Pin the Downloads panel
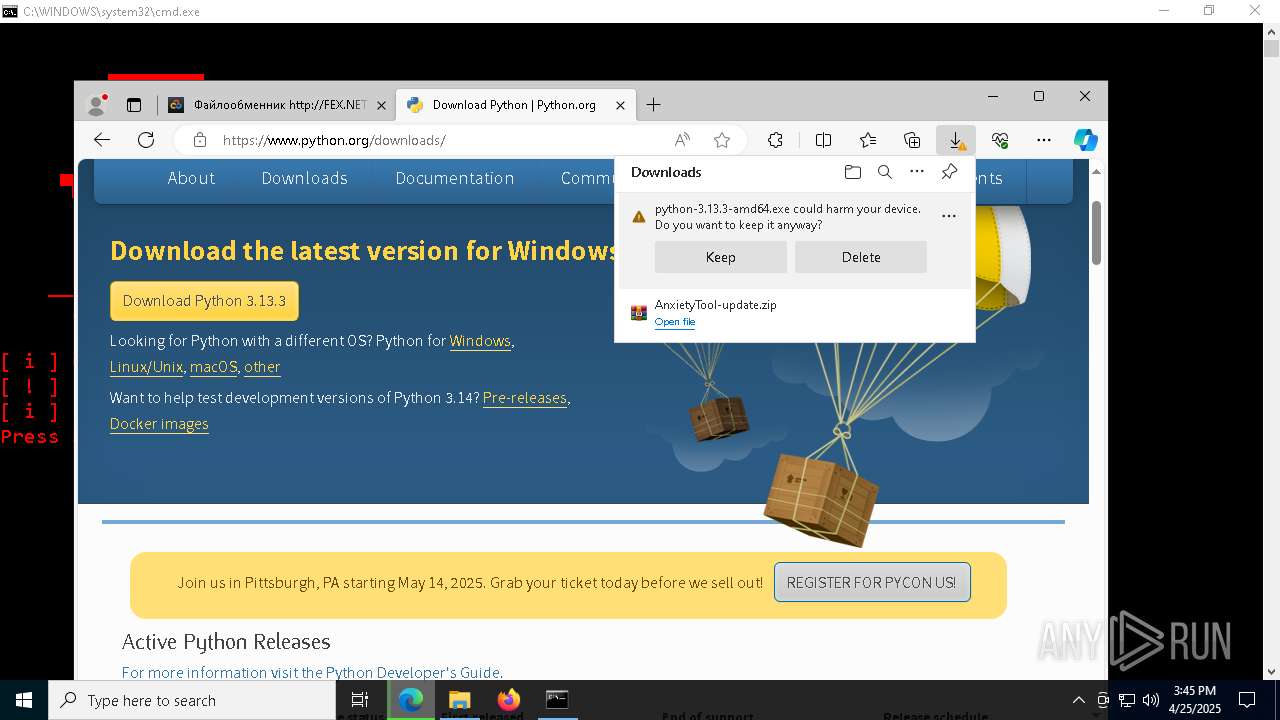 (949, 172)
